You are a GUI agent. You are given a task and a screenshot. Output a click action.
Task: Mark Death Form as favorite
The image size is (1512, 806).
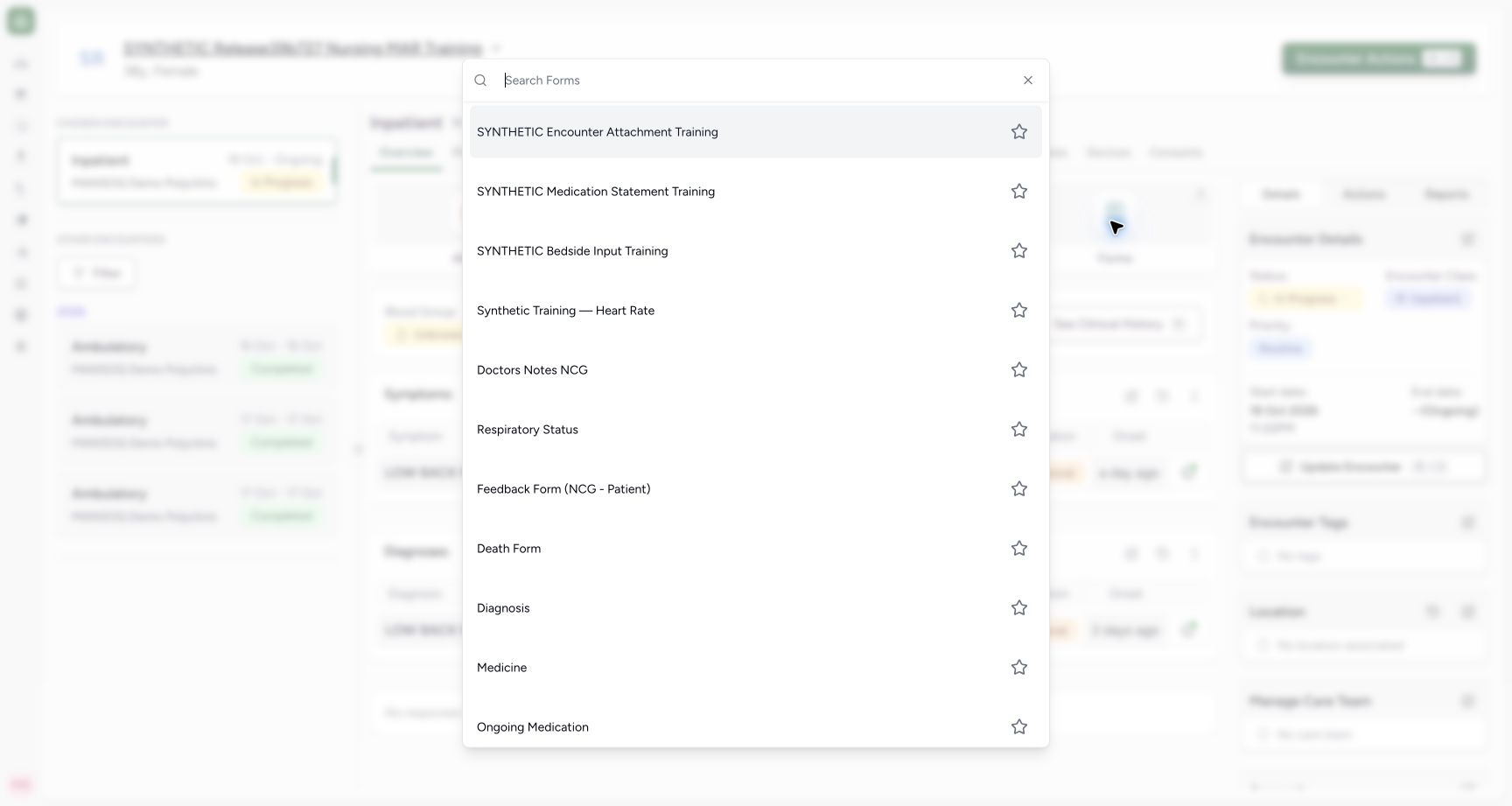1019,549
